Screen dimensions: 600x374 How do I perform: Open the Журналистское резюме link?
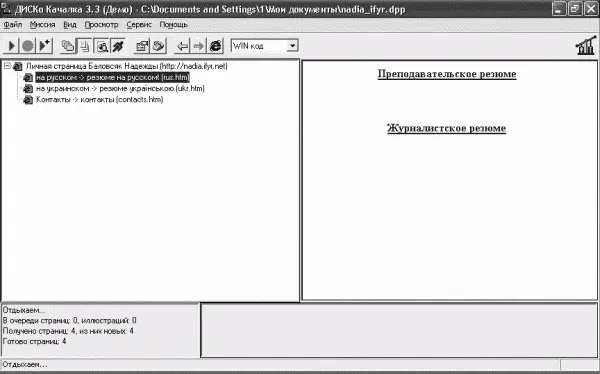click(446, 128)
